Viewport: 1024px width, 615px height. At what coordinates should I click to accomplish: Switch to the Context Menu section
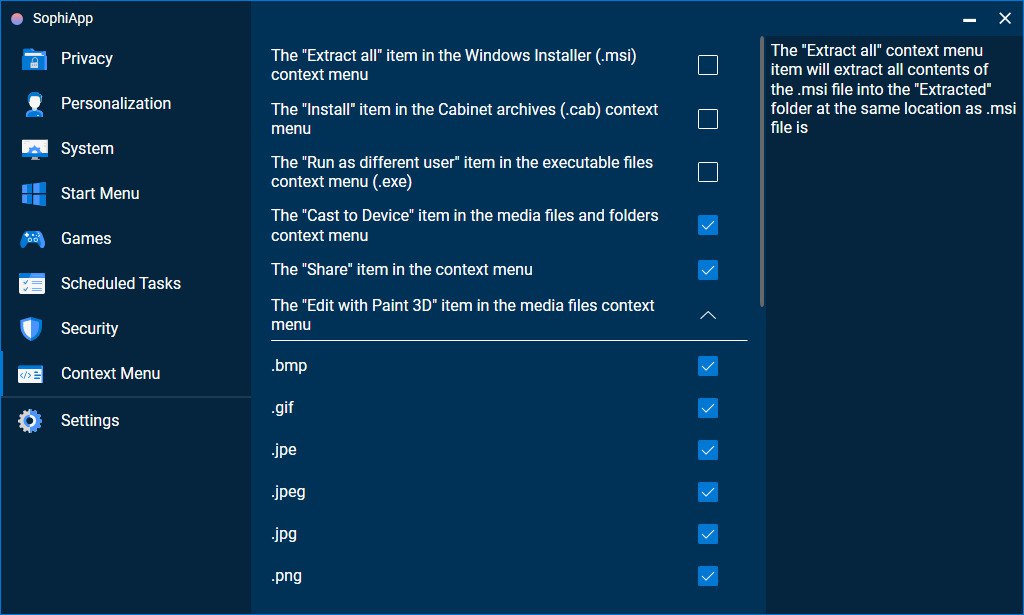[x=110, y=373]
